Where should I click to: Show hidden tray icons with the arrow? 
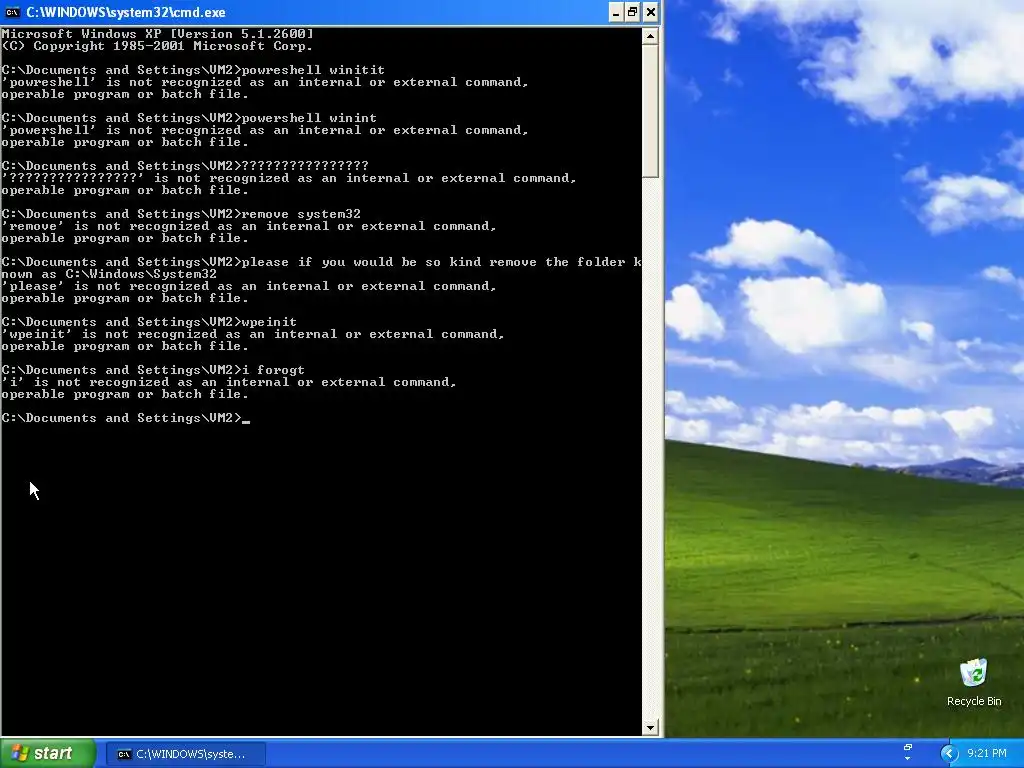pyautogui.click(x=949, y=754)
